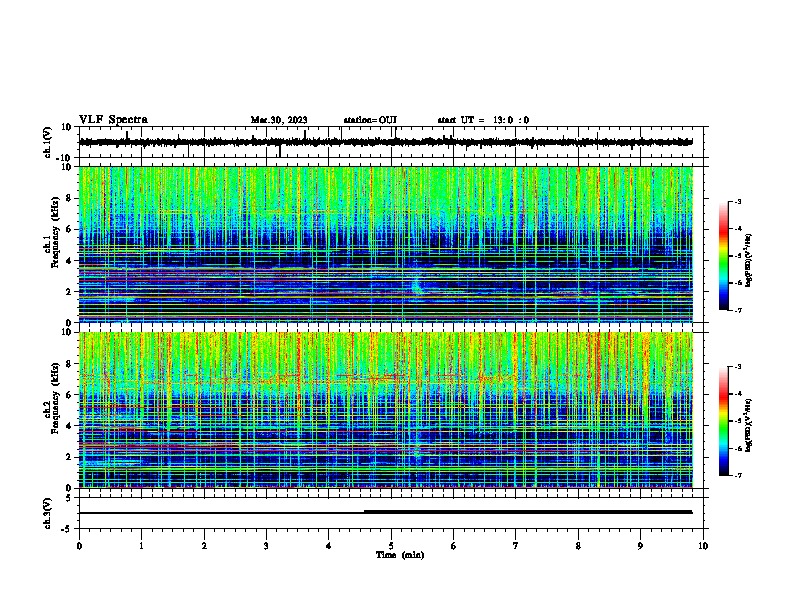Click the "station=OUI" label
Image resolution: width=792 pixels, height=612 pixels.
coord(370,120)
